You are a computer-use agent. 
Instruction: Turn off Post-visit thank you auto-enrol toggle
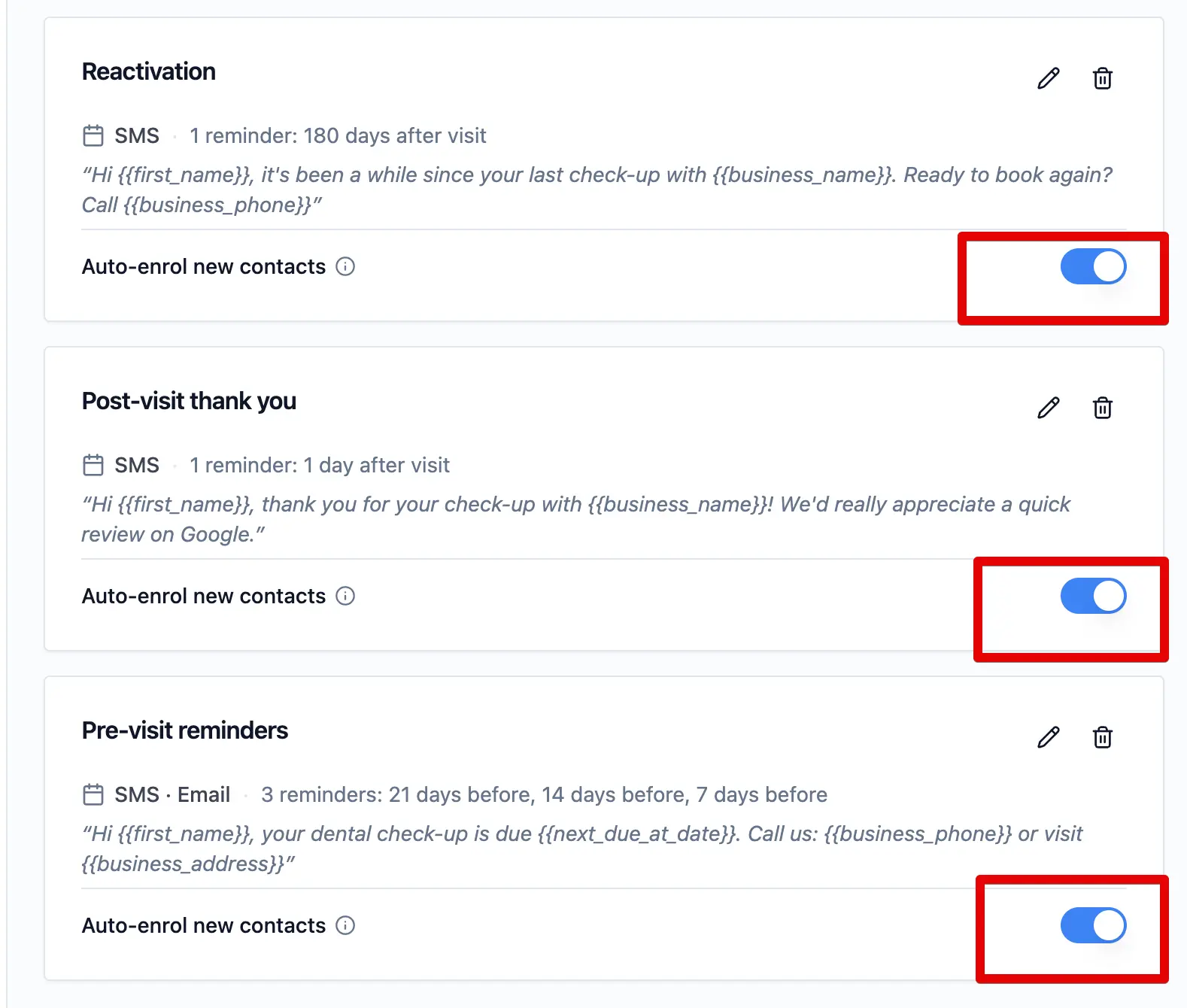coord(1093,596)
